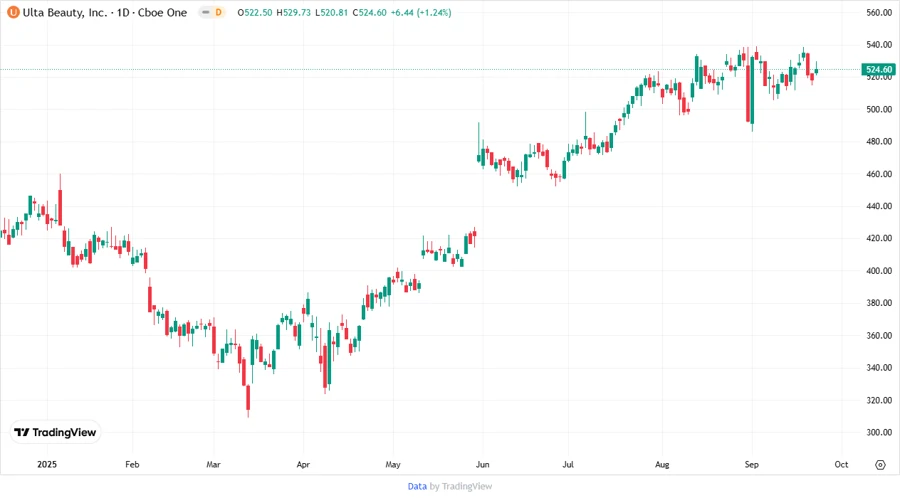The image size is (900, 498).
Task: Click the 320.00 price axis label
Action: [x=879, y=400]
